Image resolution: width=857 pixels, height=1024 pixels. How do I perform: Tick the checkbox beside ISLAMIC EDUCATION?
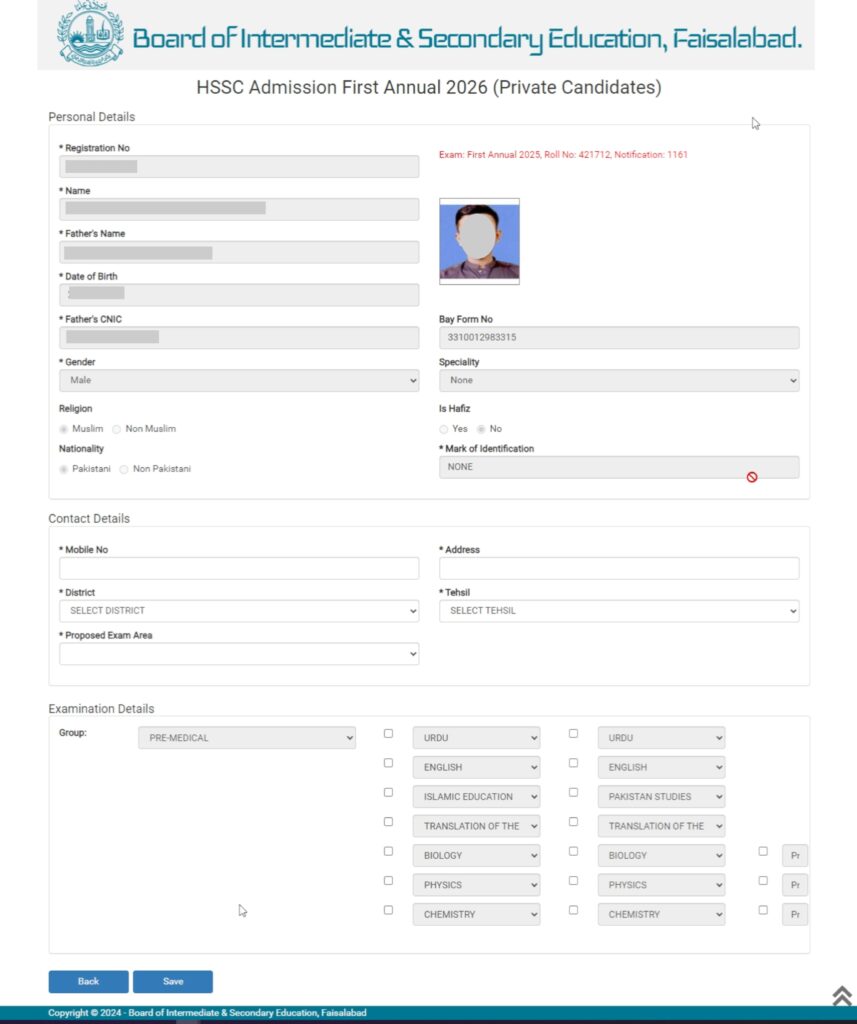(x=388, y=793)
